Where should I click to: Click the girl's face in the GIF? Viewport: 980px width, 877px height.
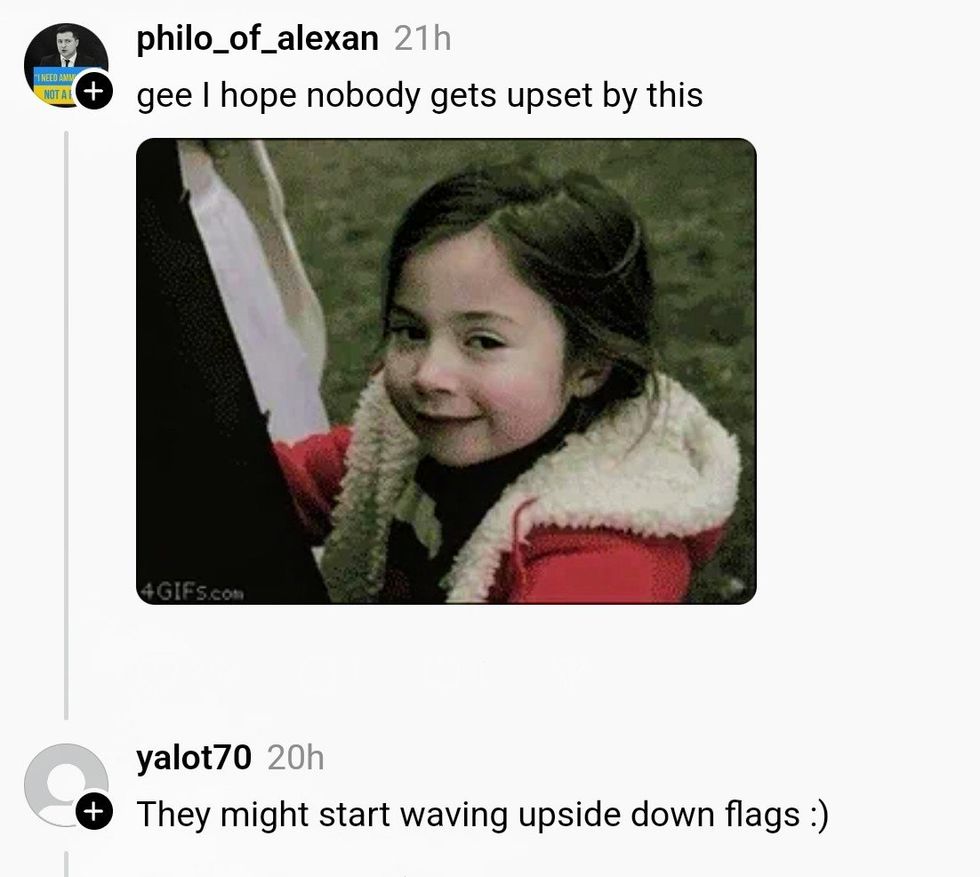pos(475,356)
